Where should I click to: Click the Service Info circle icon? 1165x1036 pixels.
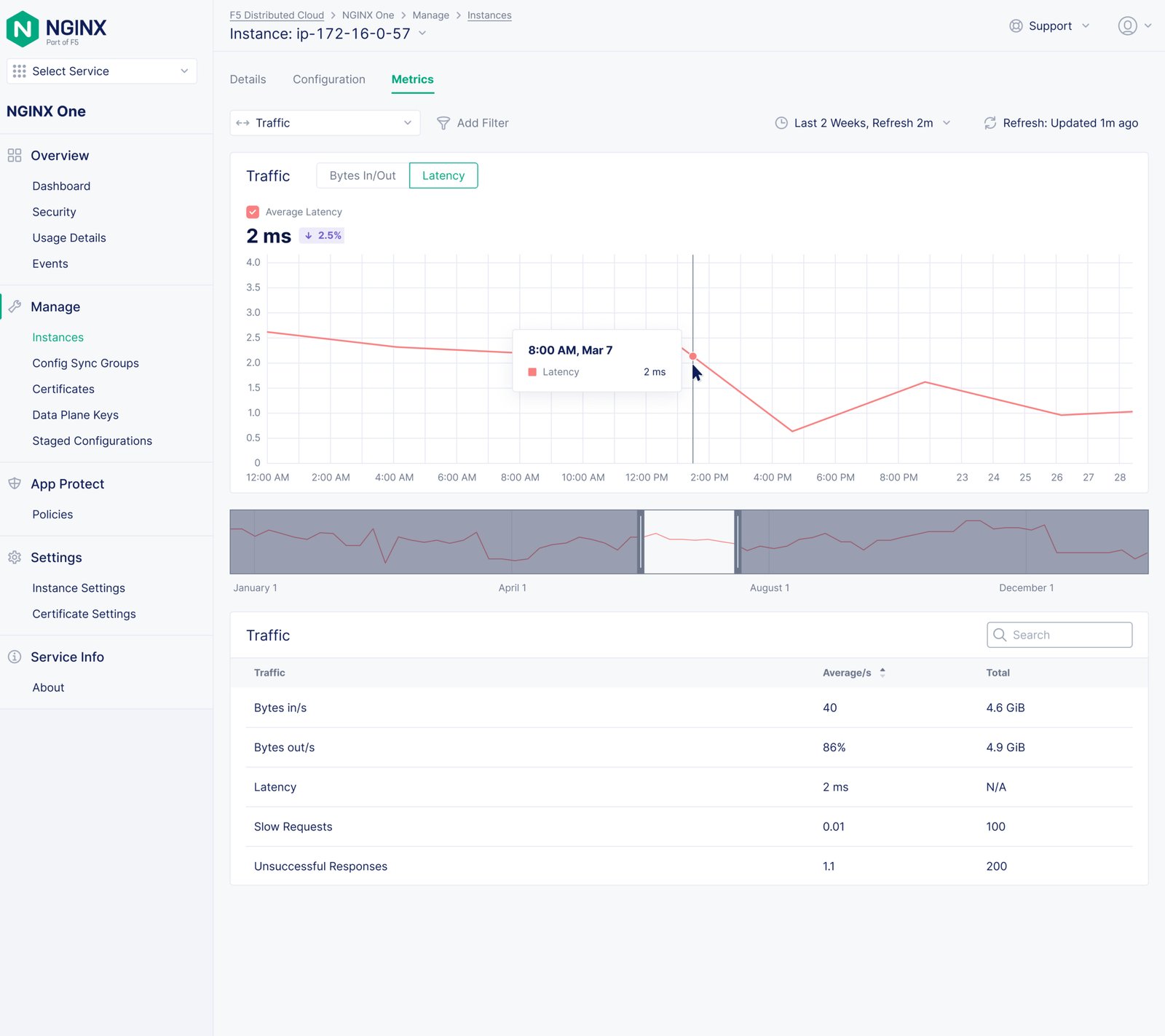(15, 657)
